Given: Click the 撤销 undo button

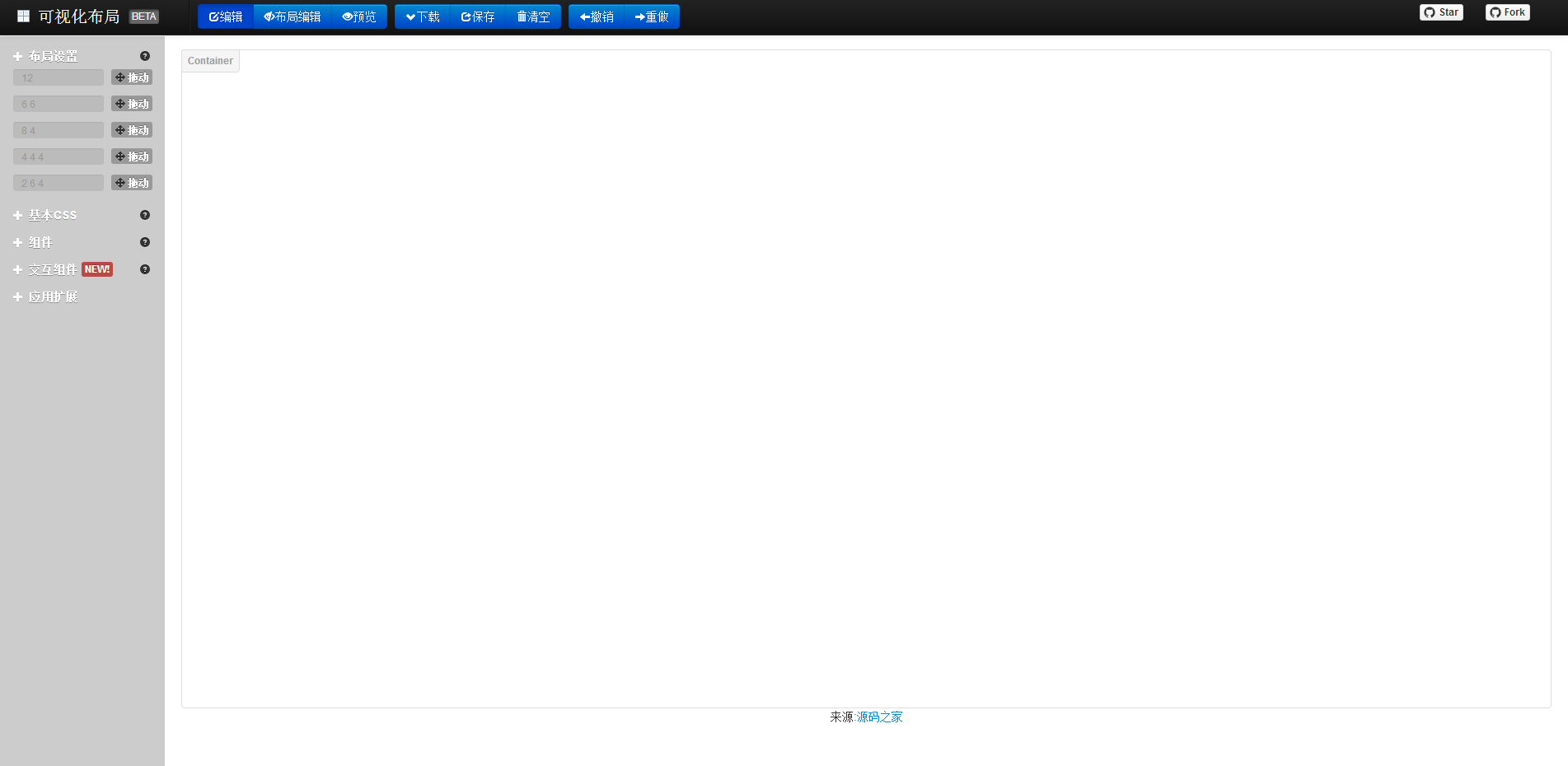Looking at the screenshot, I should point(597,16).
